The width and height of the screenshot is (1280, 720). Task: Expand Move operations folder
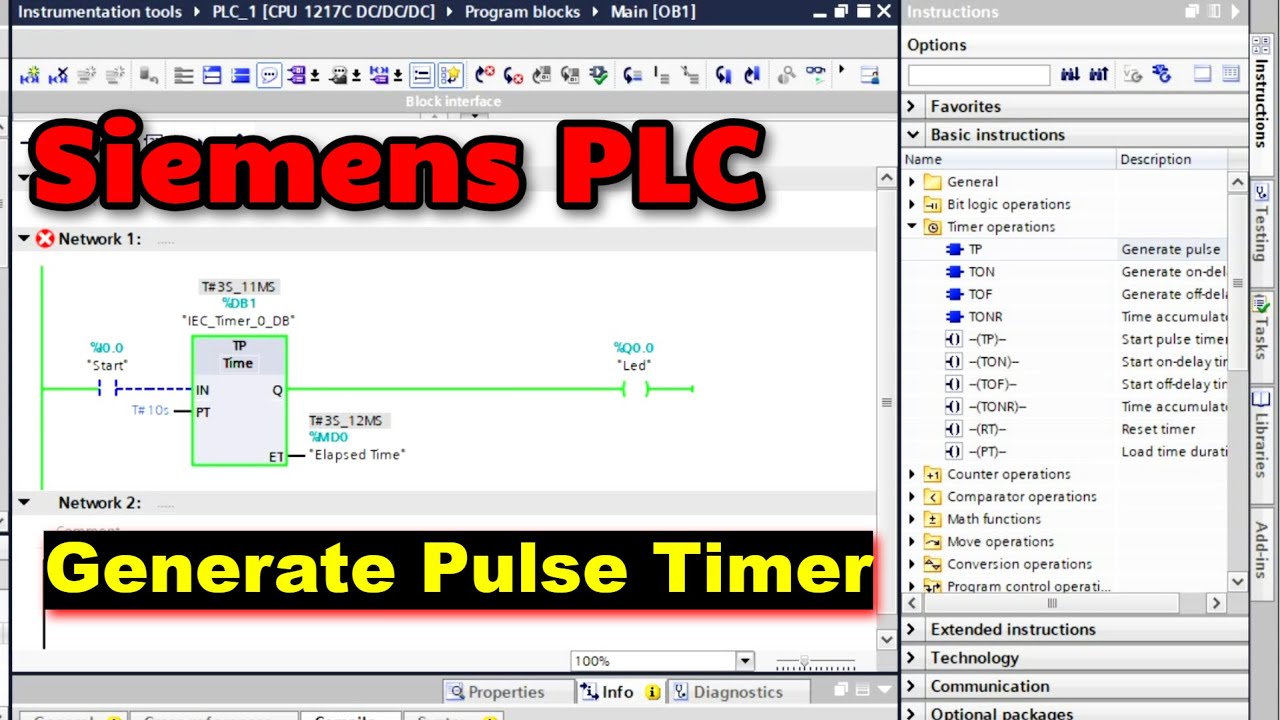(911, 542)
